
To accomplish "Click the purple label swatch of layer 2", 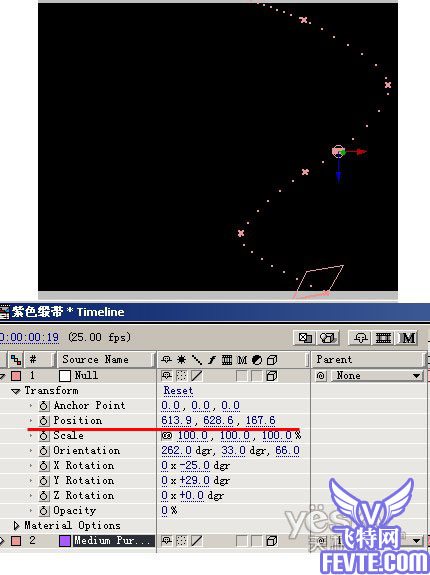I will (x=65, y=541).
